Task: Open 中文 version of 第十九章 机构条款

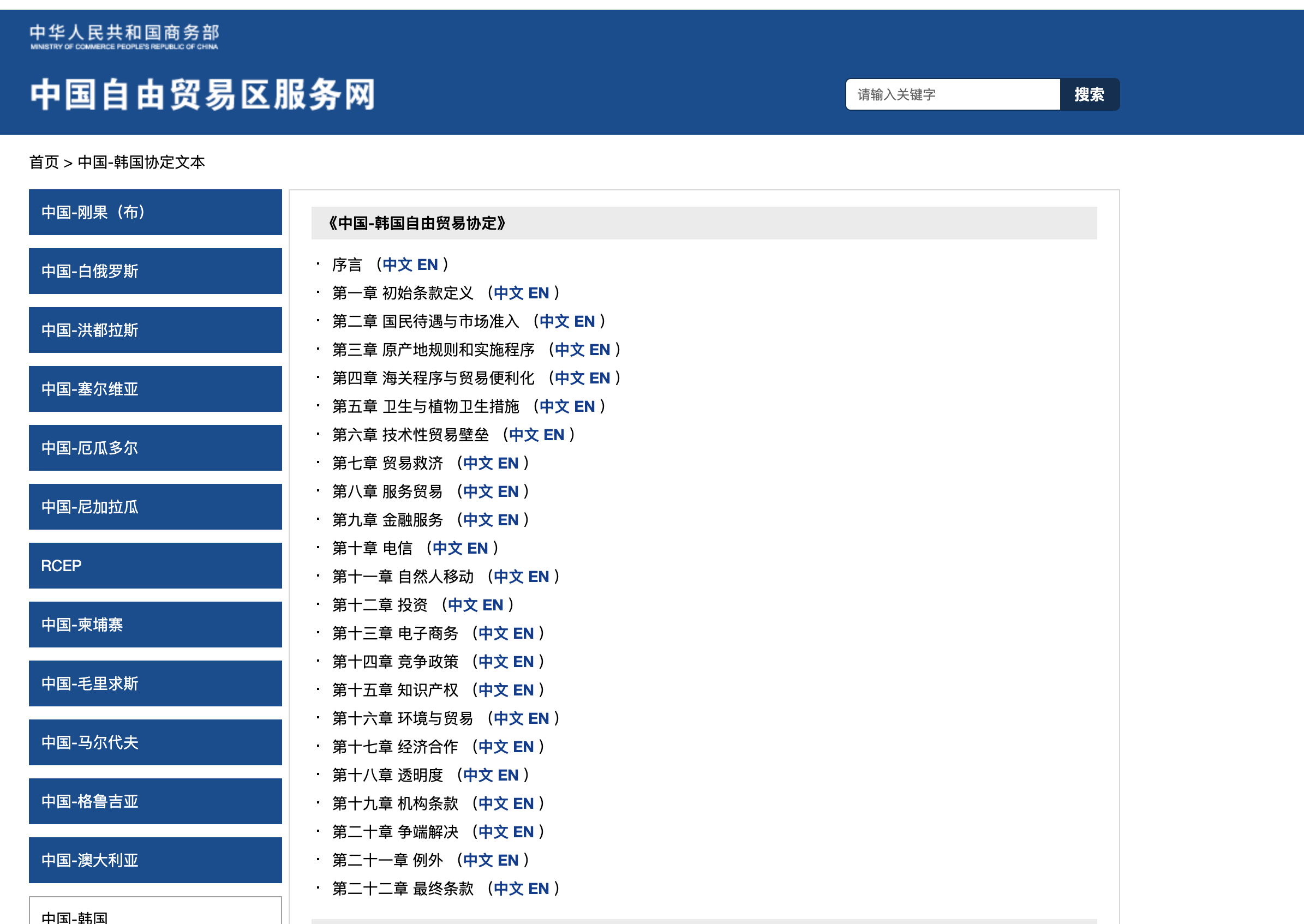Action: [493, 803]
